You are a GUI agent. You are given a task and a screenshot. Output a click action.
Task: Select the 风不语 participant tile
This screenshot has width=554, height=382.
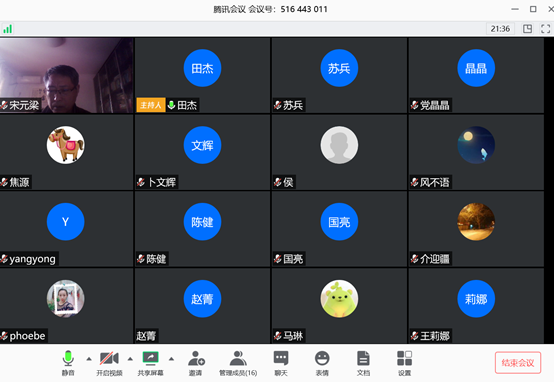pyautogui.click(x=476, y=152)
